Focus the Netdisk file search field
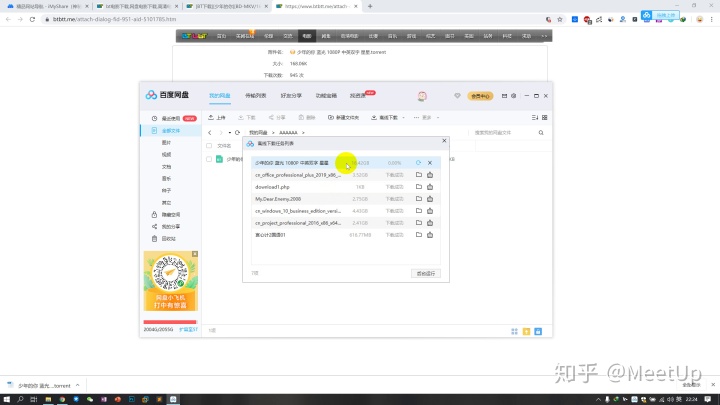720x405 pixels. point(504,133)
